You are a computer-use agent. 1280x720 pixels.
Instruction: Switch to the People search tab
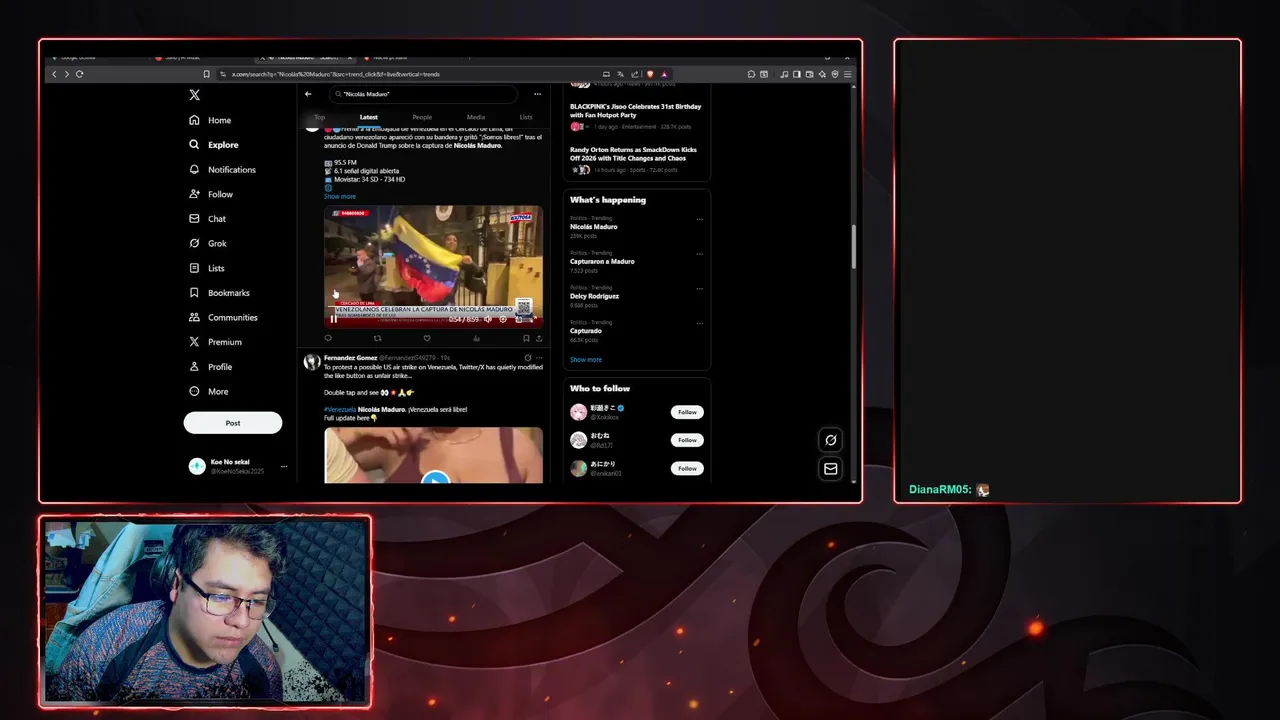(422, 117)
